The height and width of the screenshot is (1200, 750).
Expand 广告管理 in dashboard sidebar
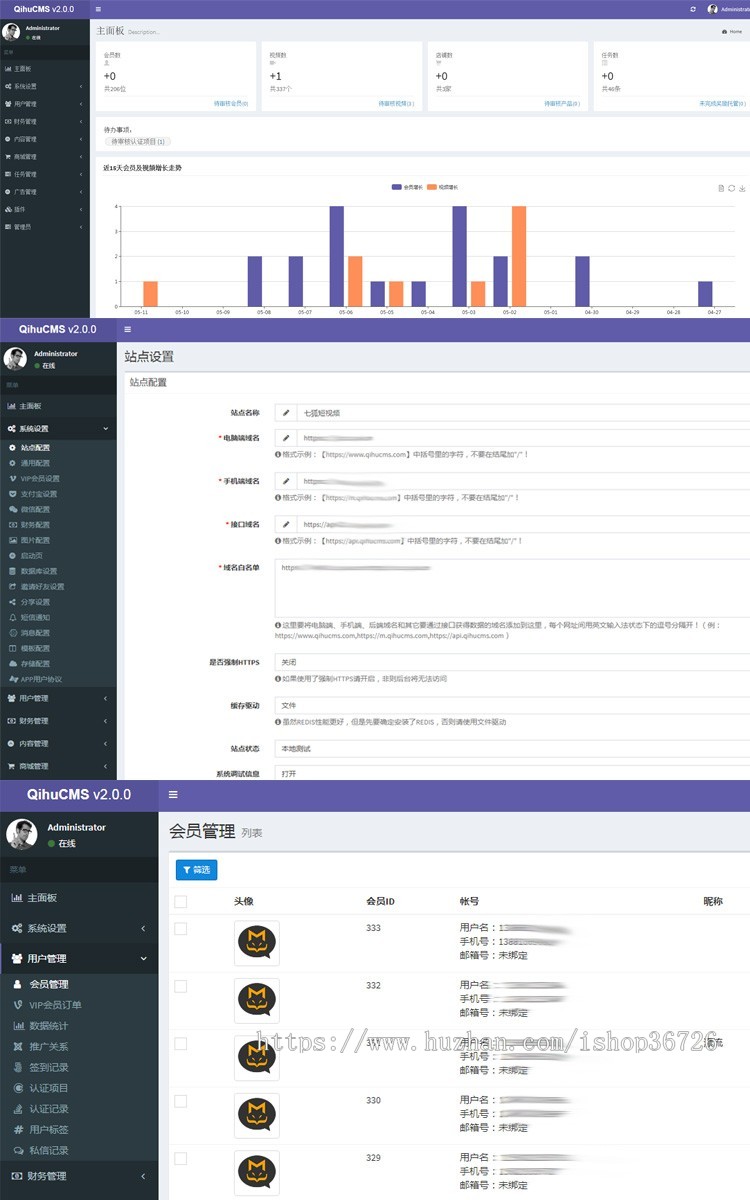[45, 191]
